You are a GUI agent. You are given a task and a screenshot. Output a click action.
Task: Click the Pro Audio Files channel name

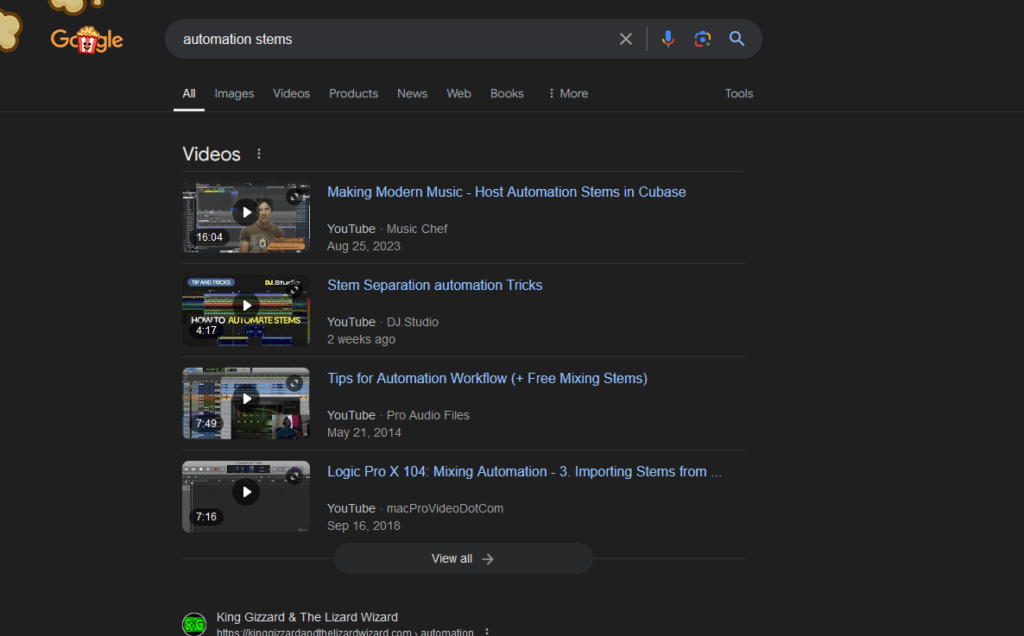(428, 415)
